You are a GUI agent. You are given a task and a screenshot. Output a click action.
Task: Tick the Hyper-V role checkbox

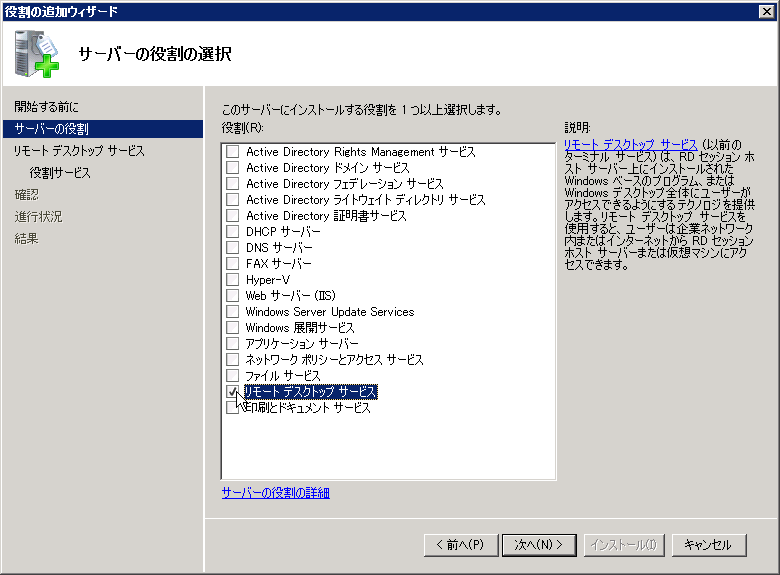232,279
